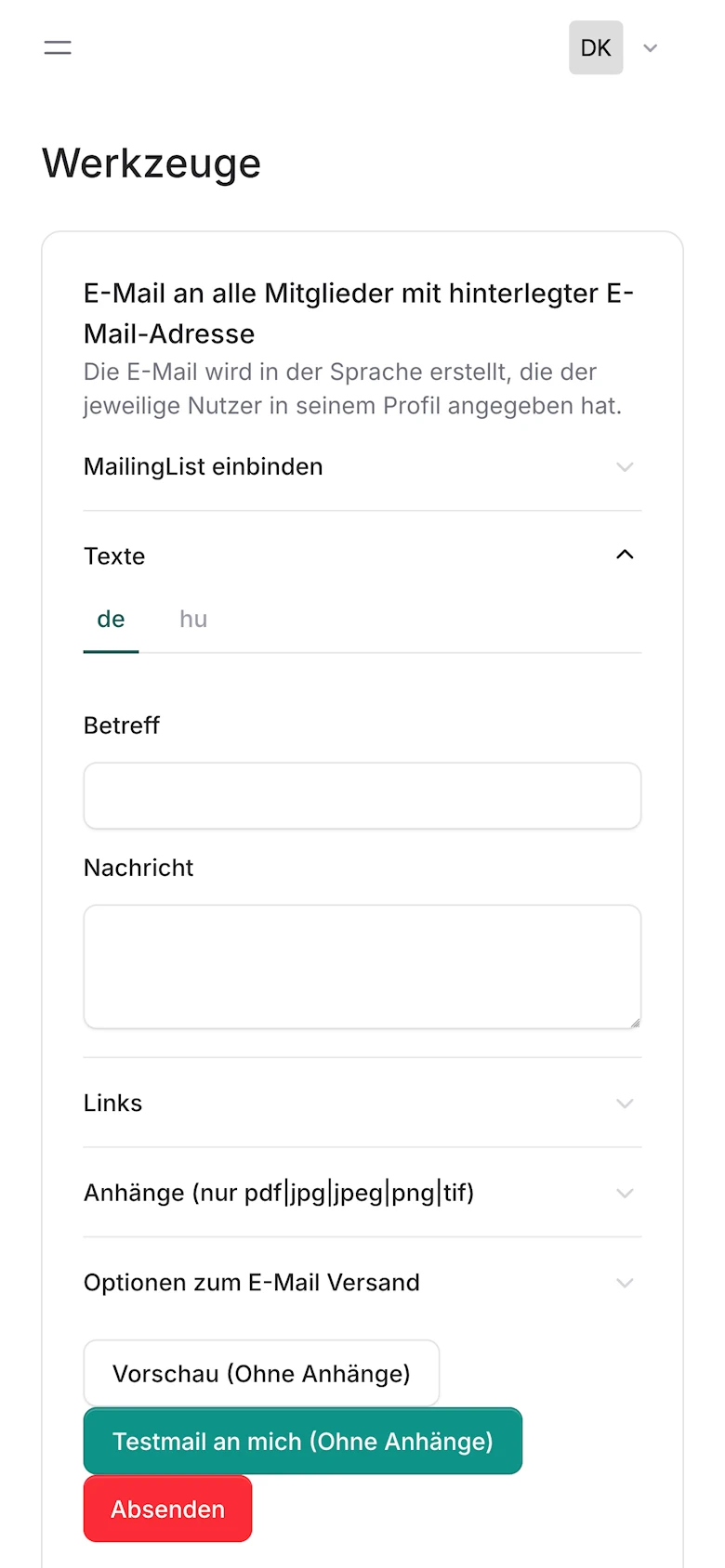The image size is (725, 1568).
Task: Send Testmail an mich (Ohne Anhänge)
Action: (302, 1441)
